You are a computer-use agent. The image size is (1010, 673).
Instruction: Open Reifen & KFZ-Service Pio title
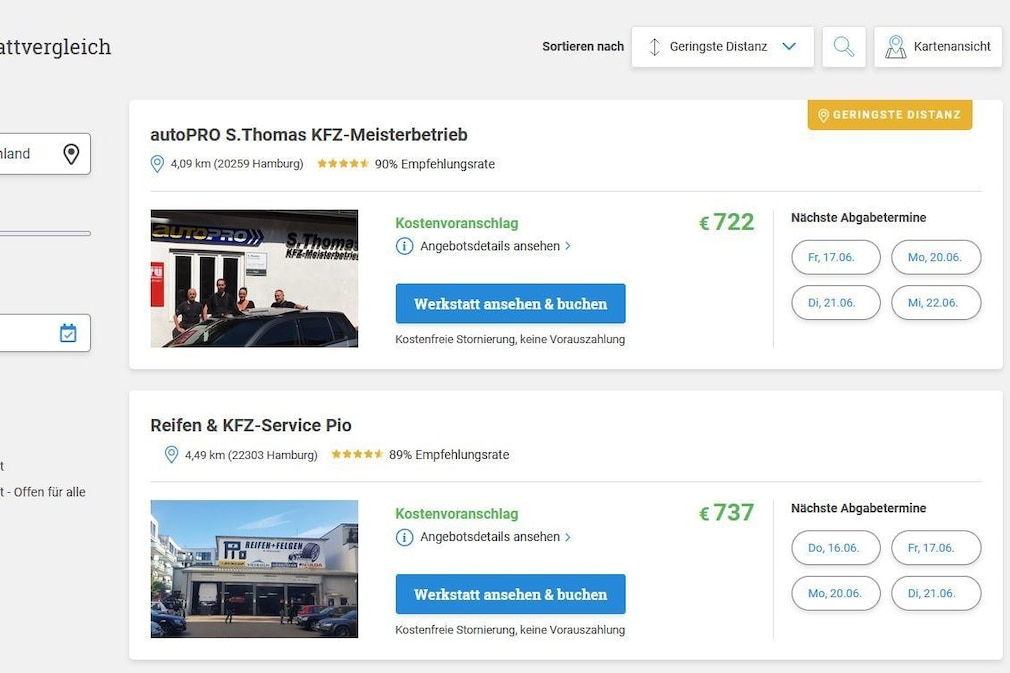251,425
